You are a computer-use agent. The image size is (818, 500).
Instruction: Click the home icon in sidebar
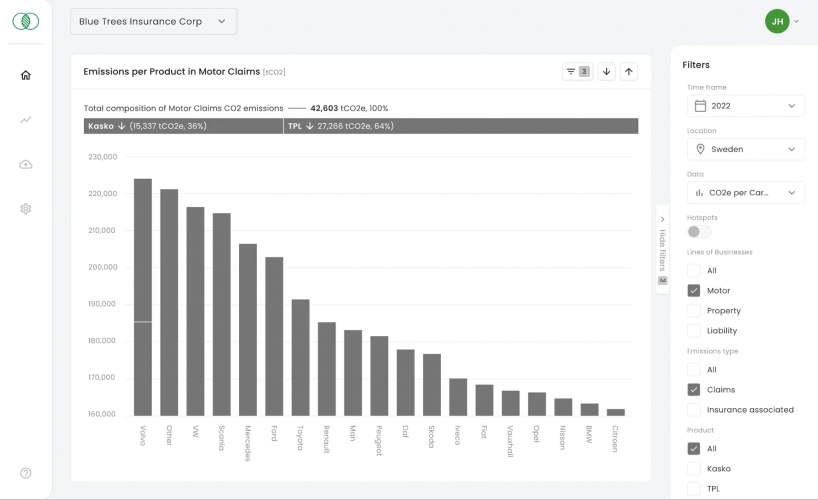[26, 75]
